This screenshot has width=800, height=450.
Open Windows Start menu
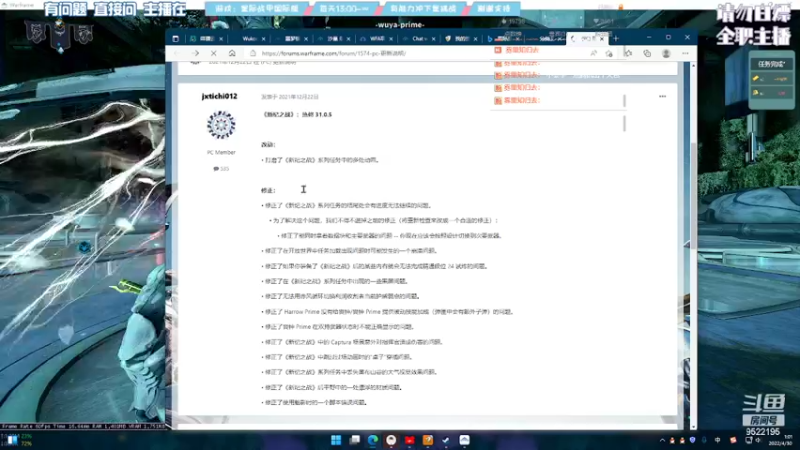336,440
